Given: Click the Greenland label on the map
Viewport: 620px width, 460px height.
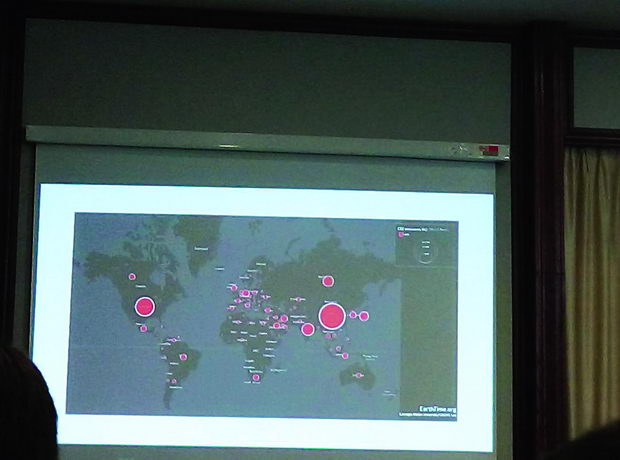Looking at the screenshot, I should [x=201, y=248].
